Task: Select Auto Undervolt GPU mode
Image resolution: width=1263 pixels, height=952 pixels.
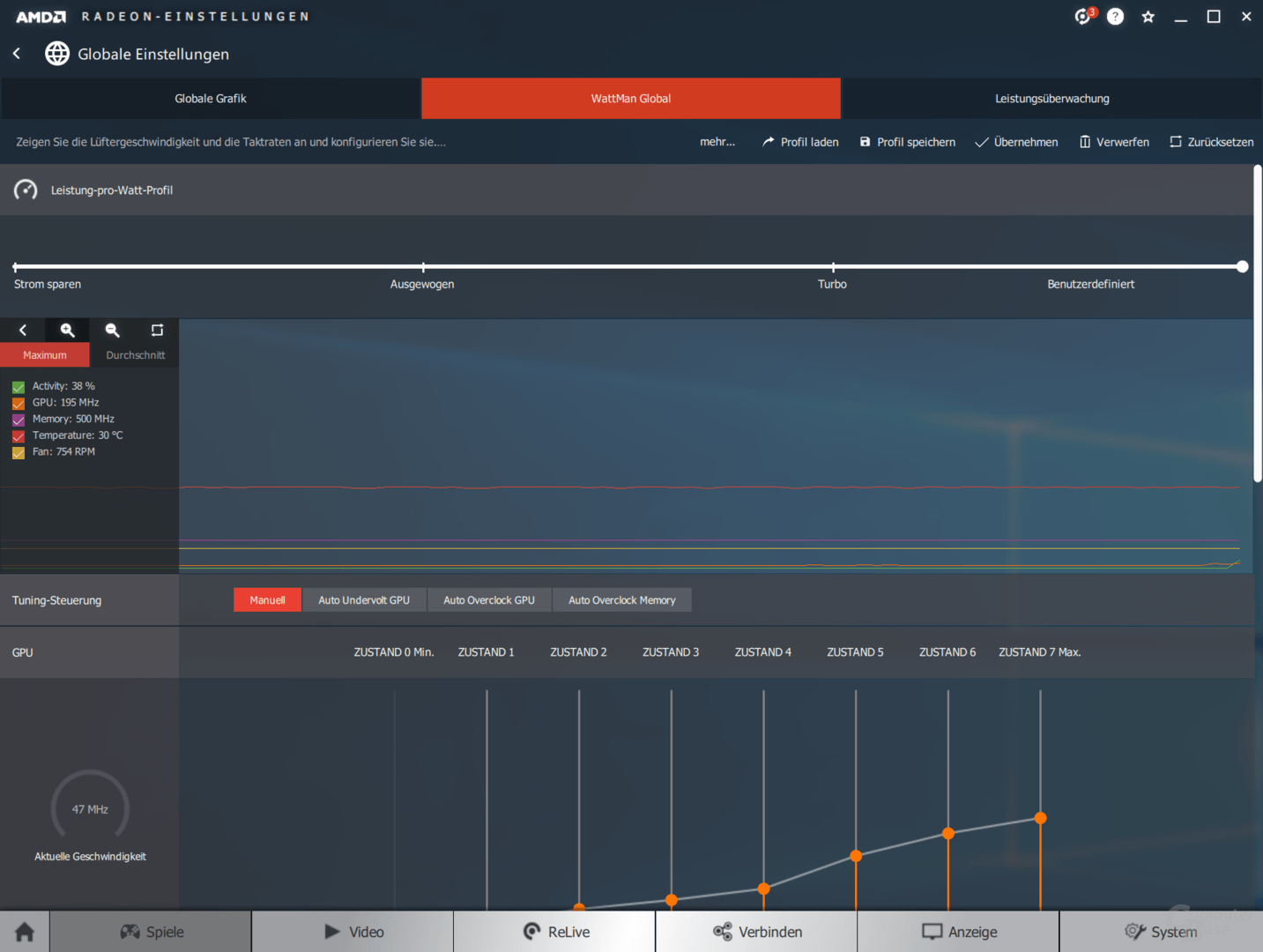Action: 364,600
